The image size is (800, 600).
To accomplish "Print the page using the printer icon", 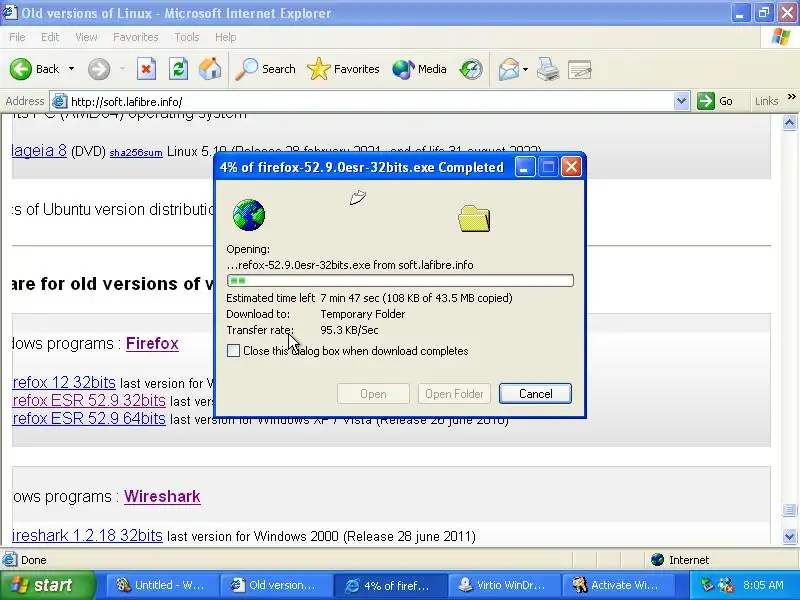I will [x=547, y=69].
